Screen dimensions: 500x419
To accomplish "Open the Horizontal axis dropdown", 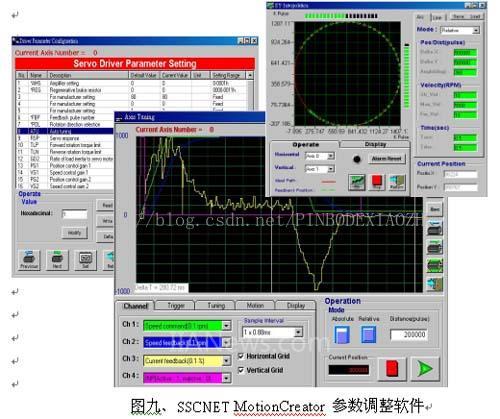I will [x=330, y=156].
